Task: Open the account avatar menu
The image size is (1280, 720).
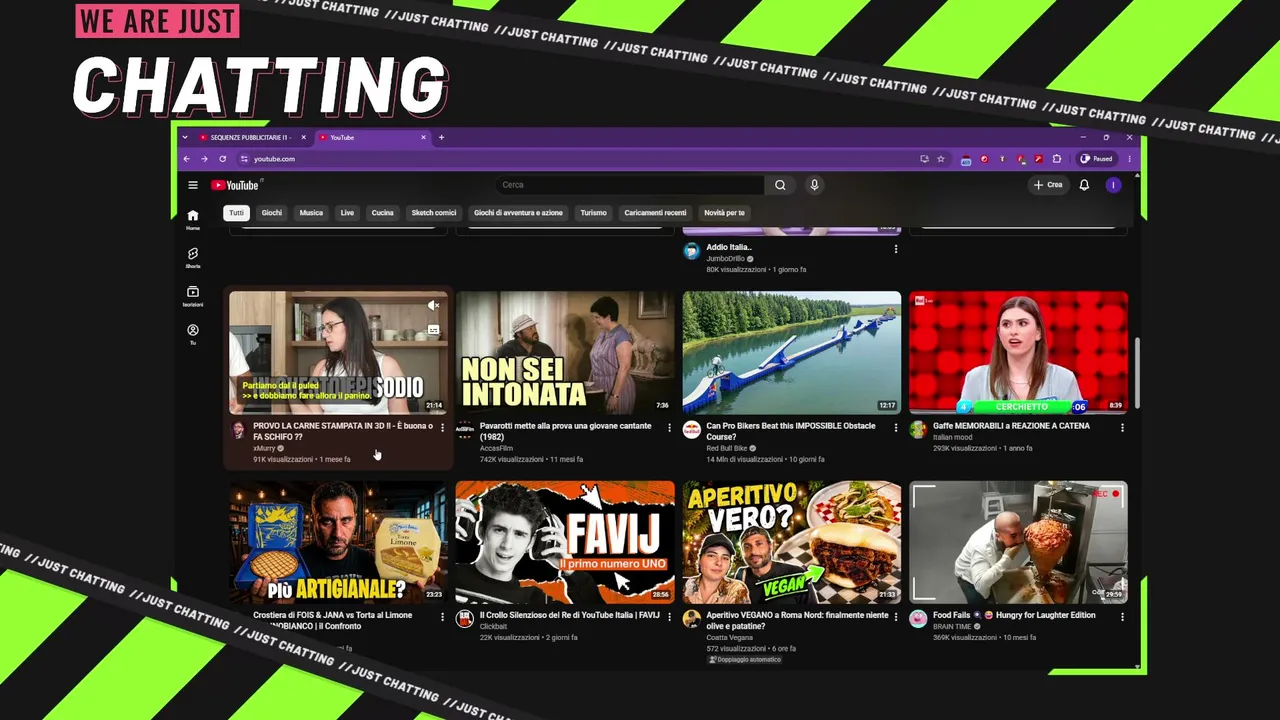Action: pos(1113,185)
